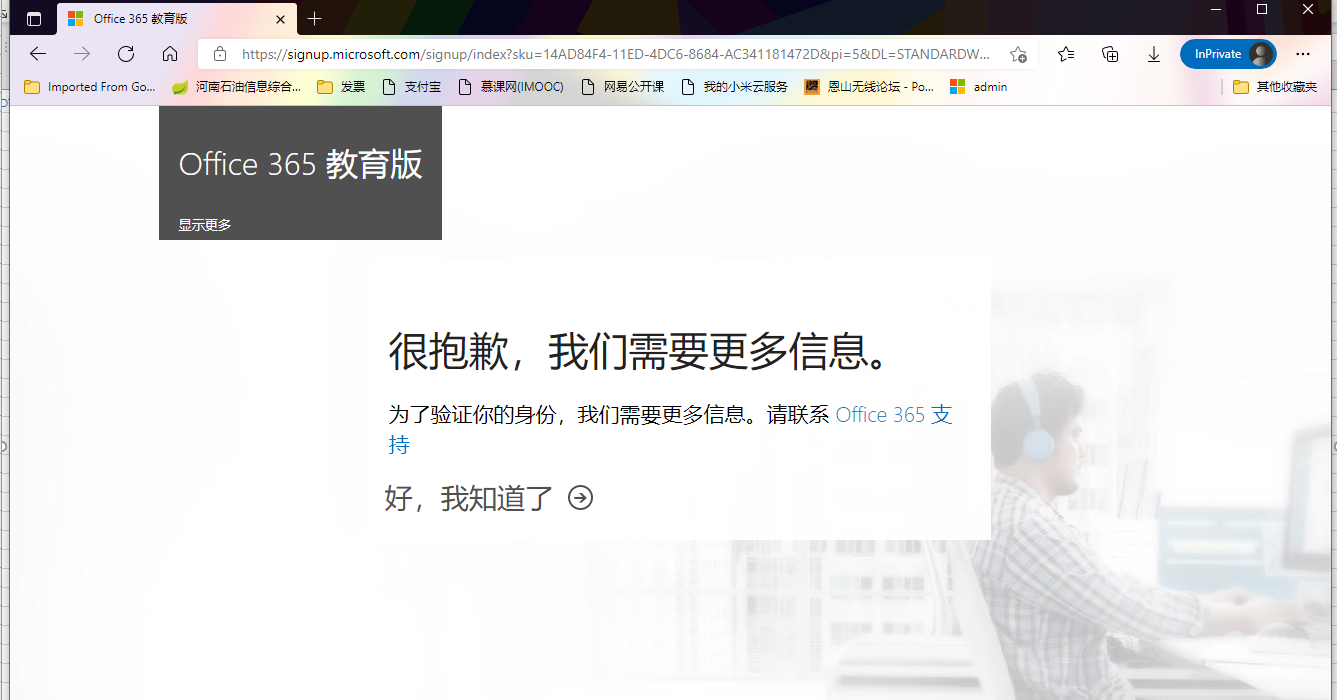The height and width of the screenshot is (700, 1337).
Task: Go to the Home page icon
Action: click(x=170, y=54)
